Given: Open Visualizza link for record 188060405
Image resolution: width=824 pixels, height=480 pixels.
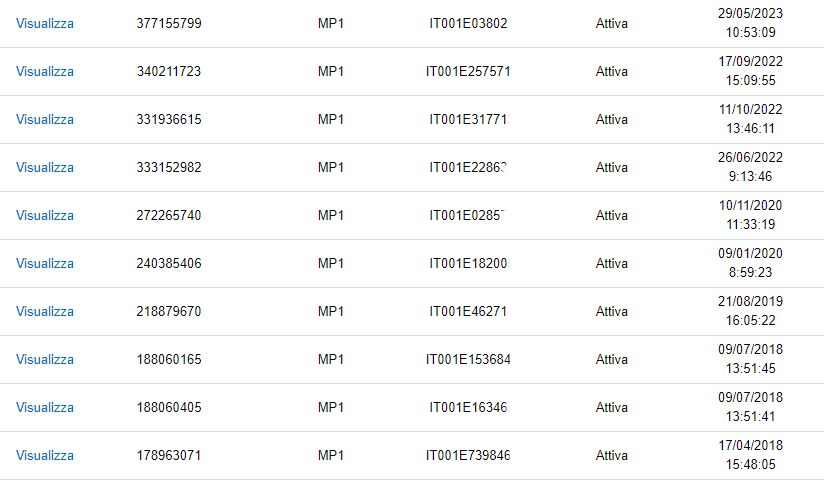Looking at the screenshot, I should 45,407.
